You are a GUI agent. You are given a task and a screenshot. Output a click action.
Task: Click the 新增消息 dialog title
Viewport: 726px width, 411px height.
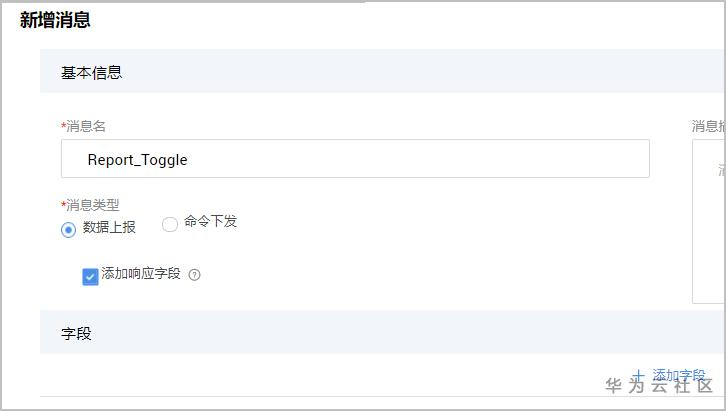tap(56, 19)
